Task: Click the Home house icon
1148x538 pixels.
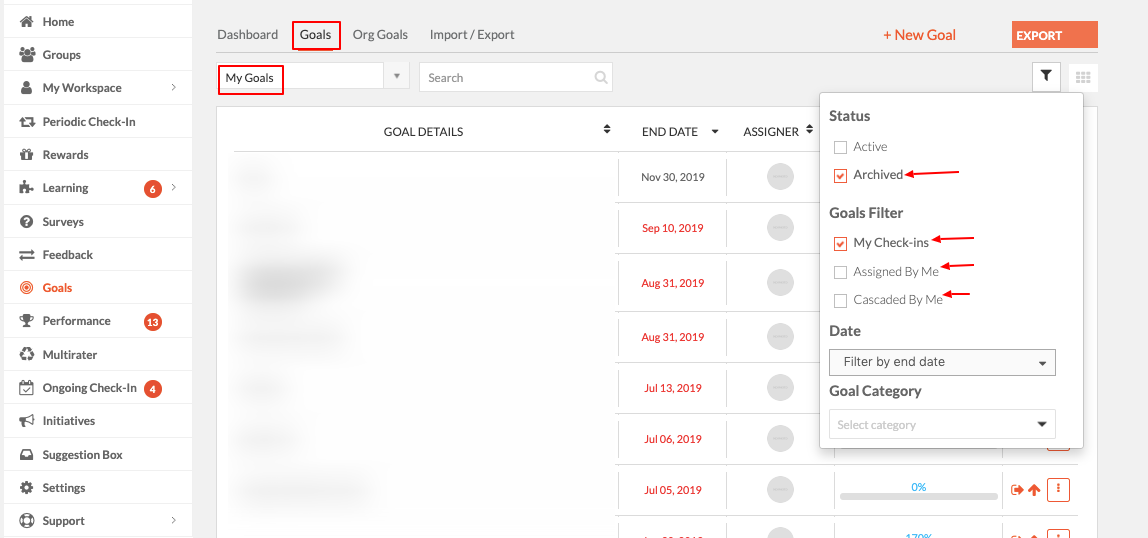Action: (27, 21)
